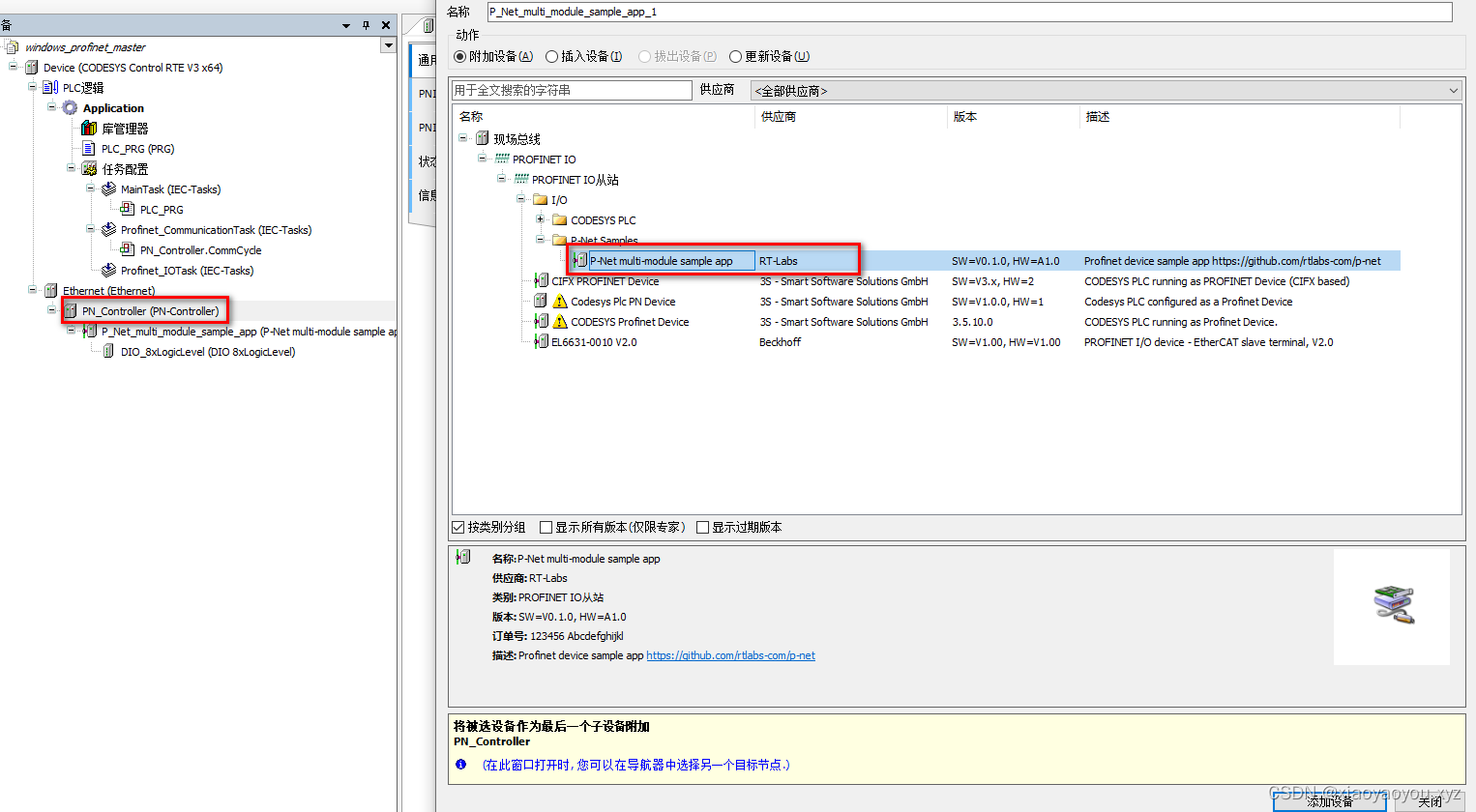
Task: Open the 供应商 vendor dropdown
Action: point(1107,91)
